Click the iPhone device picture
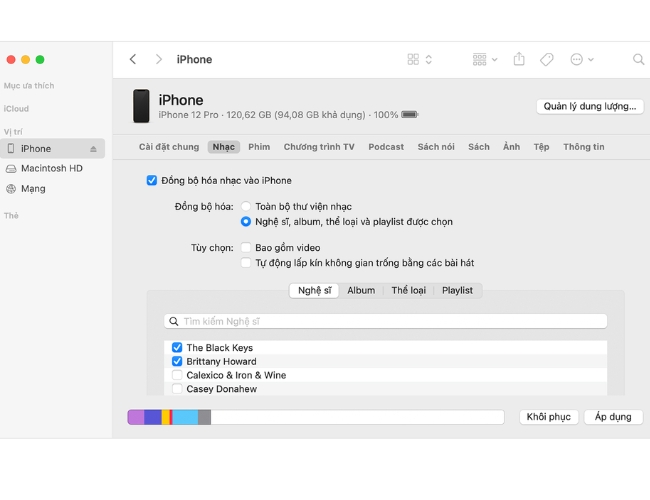650x500 pixels. 141,106
